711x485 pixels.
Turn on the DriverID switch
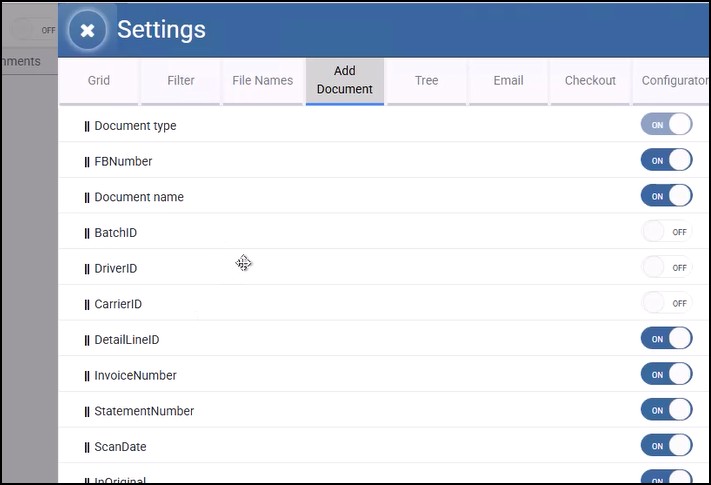666,268
